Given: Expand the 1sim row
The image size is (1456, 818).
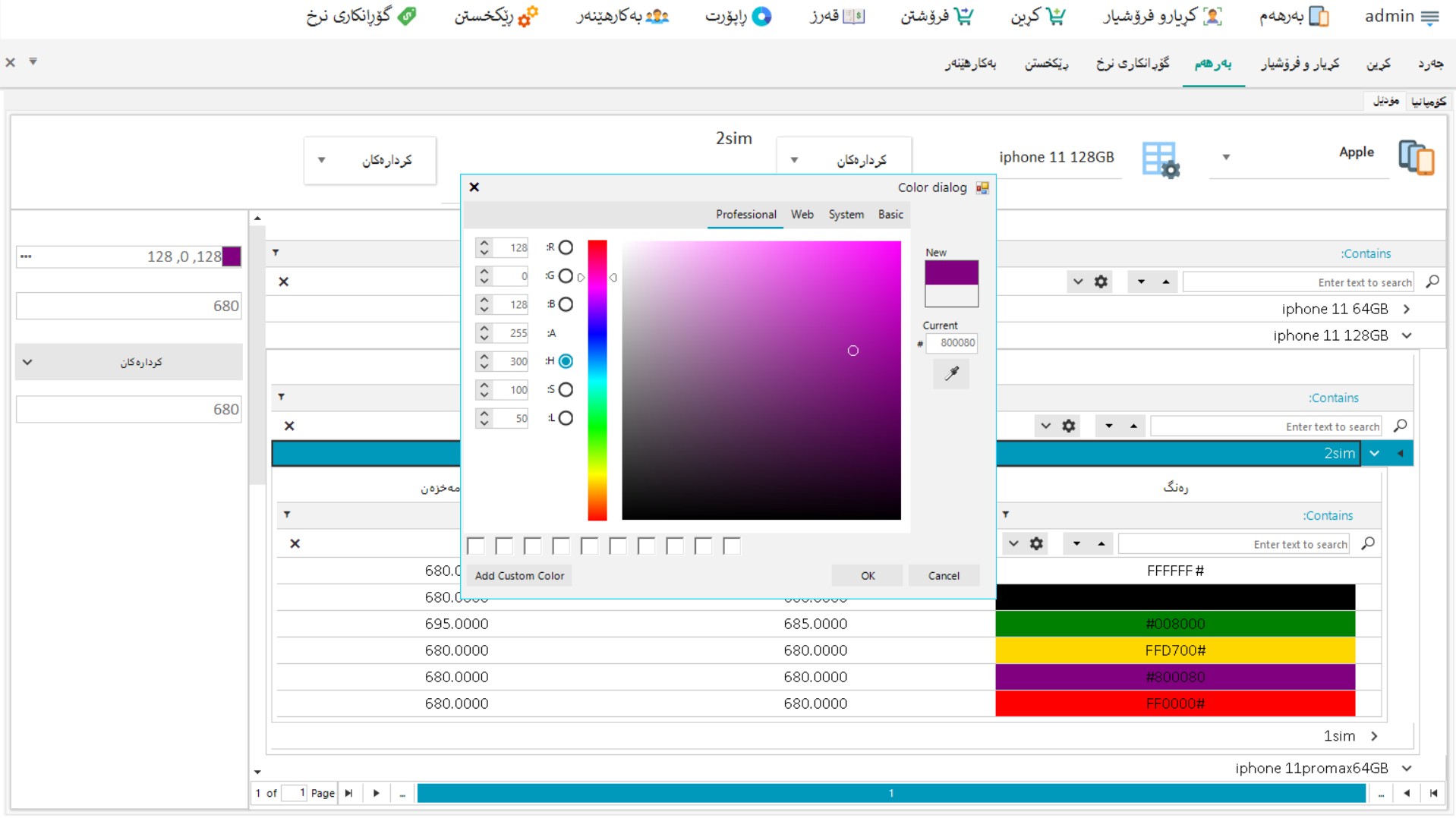Looking at the screenshot, I should coord(1374,736).
